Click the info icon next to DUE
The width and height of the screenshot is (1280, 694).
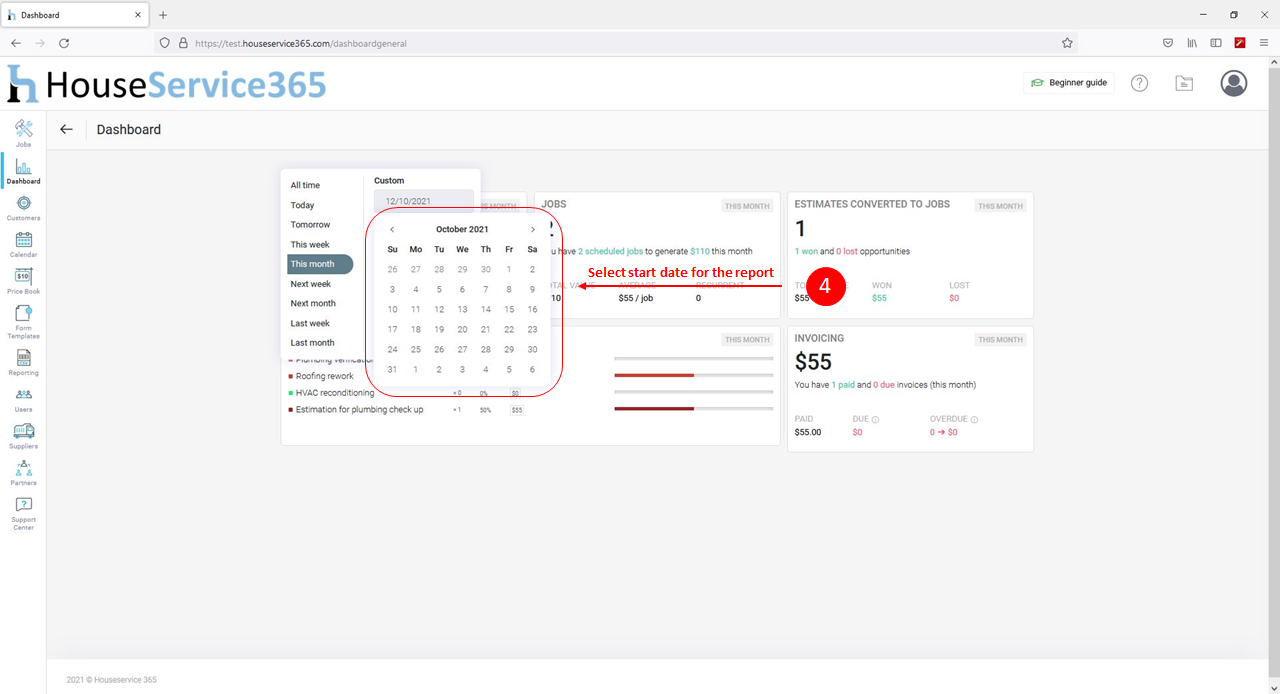pyautogui.click(x=875, y=420)
